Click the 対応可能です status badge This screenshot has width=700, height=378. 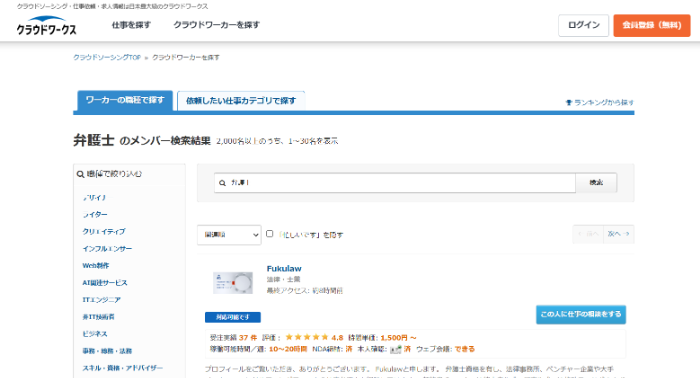point(233,317)
